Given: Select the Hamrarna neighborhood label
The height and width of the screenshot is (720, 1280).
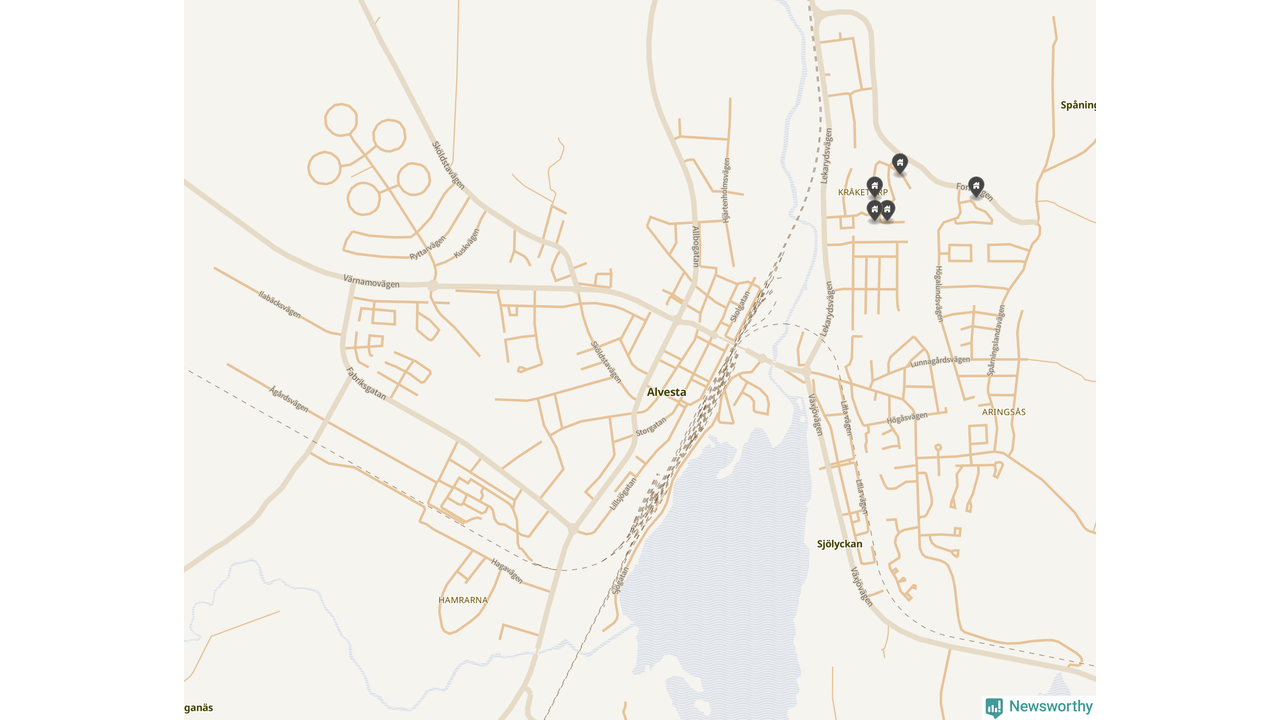Looking at the screenshot, I should 463,600.
